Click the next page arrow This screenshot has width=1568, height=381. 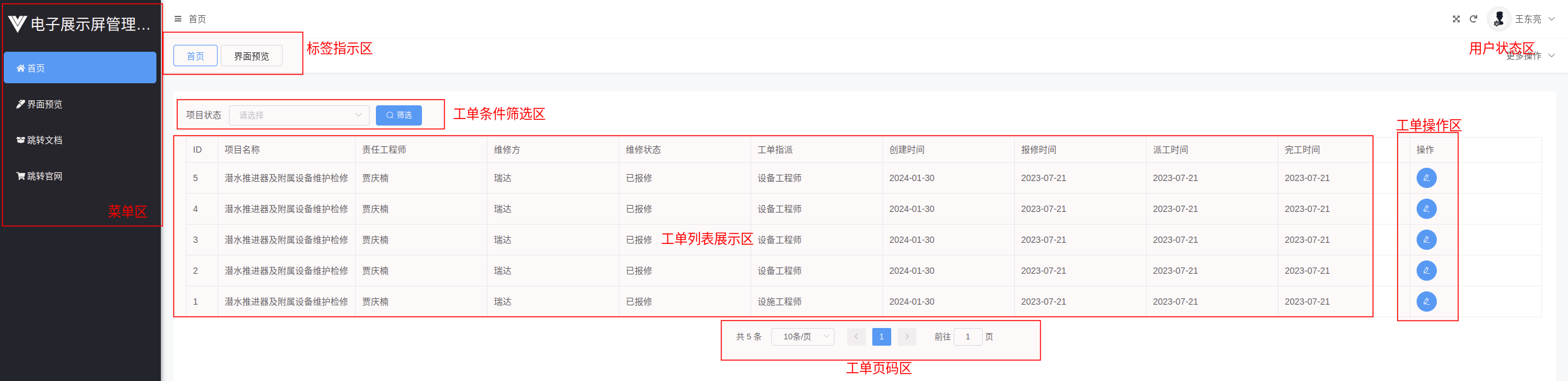(907, 337)
